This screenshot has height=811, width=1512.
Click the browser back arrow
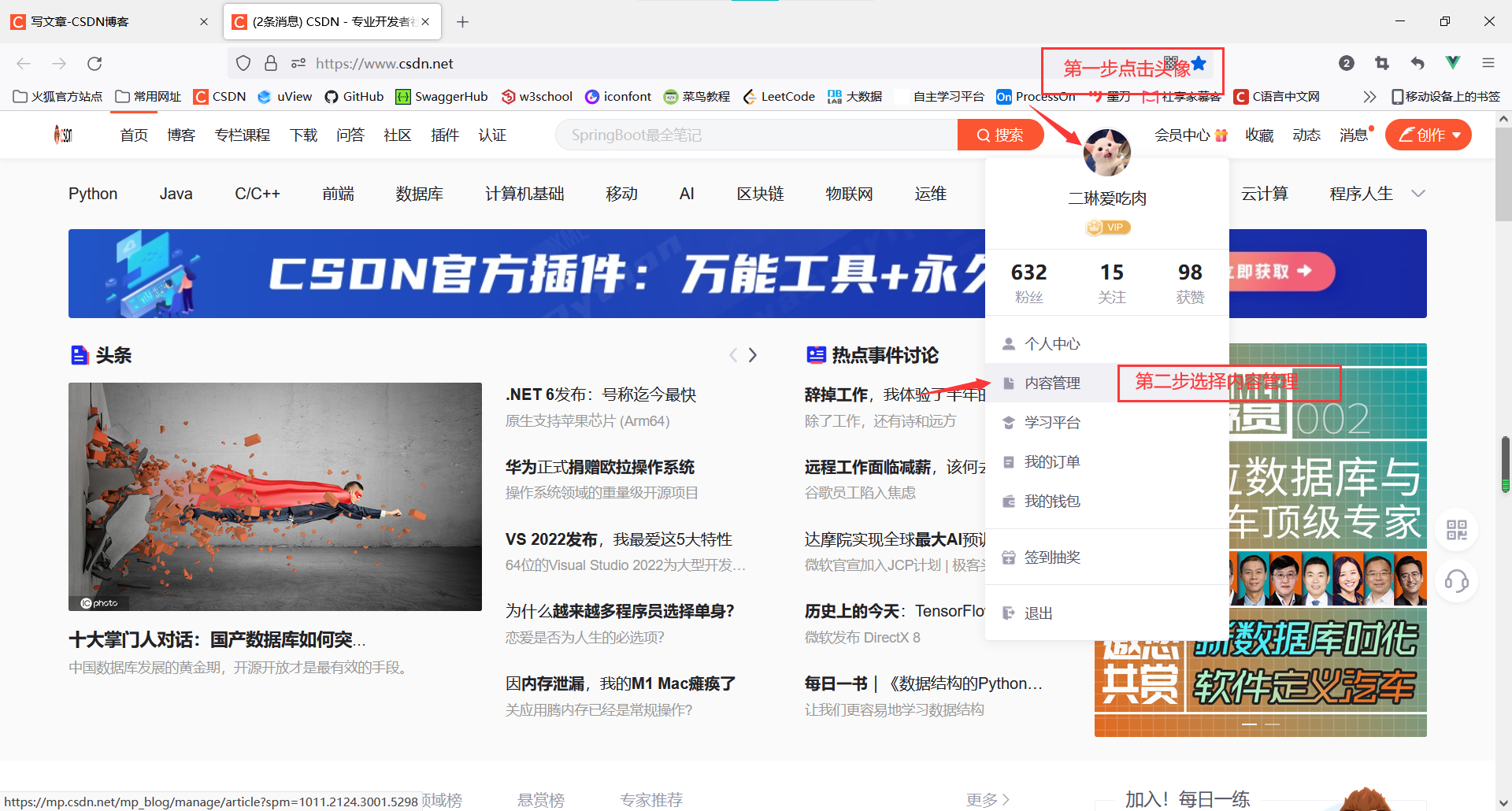(24, 64)
